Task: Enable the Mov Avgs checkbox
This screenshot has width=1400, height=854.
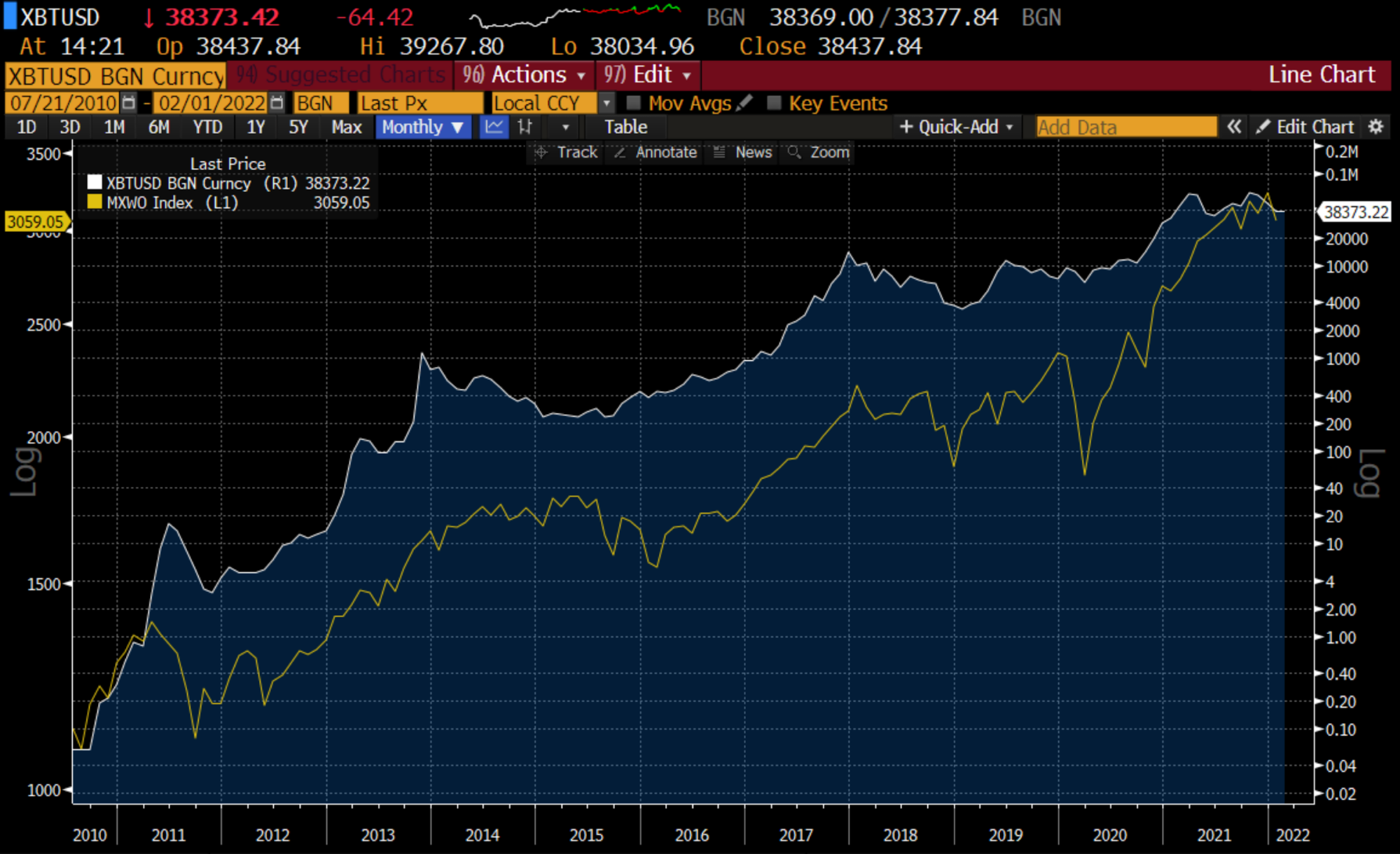Action: 634,103
